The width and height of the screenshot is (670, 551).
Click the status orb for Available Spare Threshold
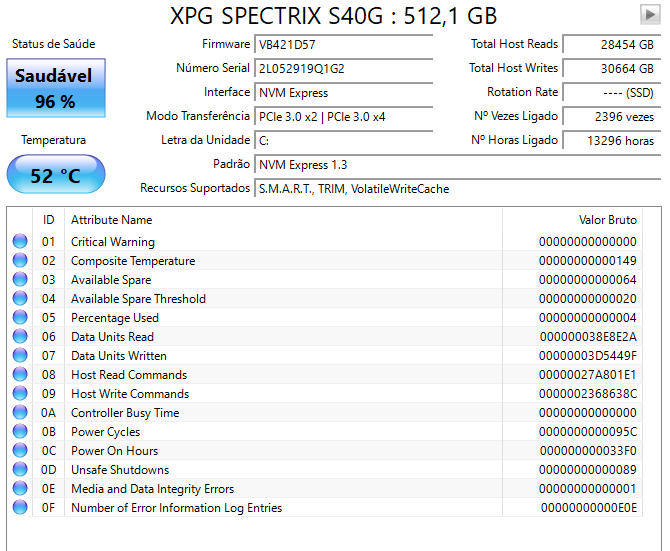click(x=20, y=298)
